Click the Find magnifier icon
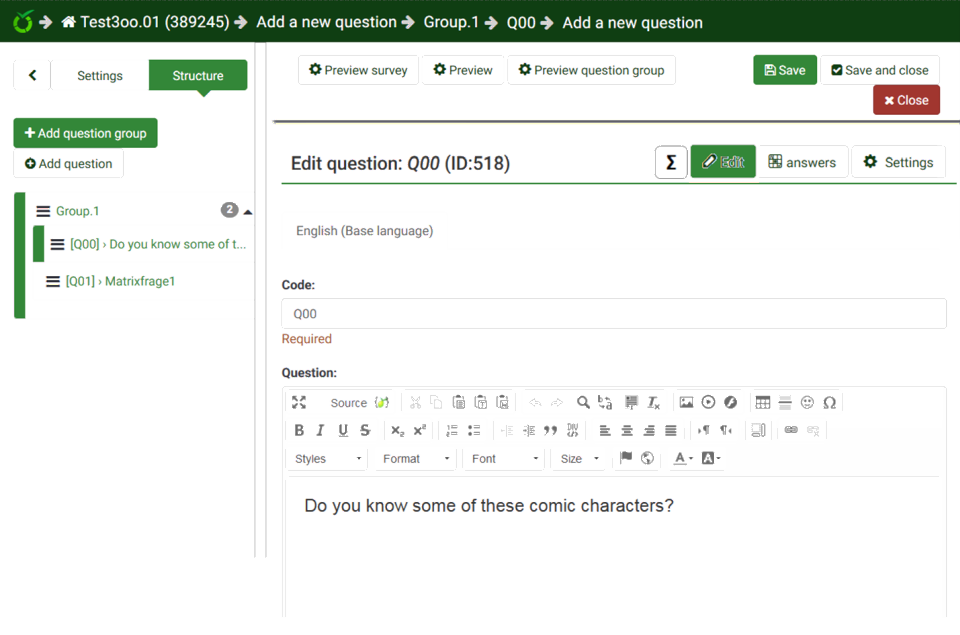 [583, 402]
